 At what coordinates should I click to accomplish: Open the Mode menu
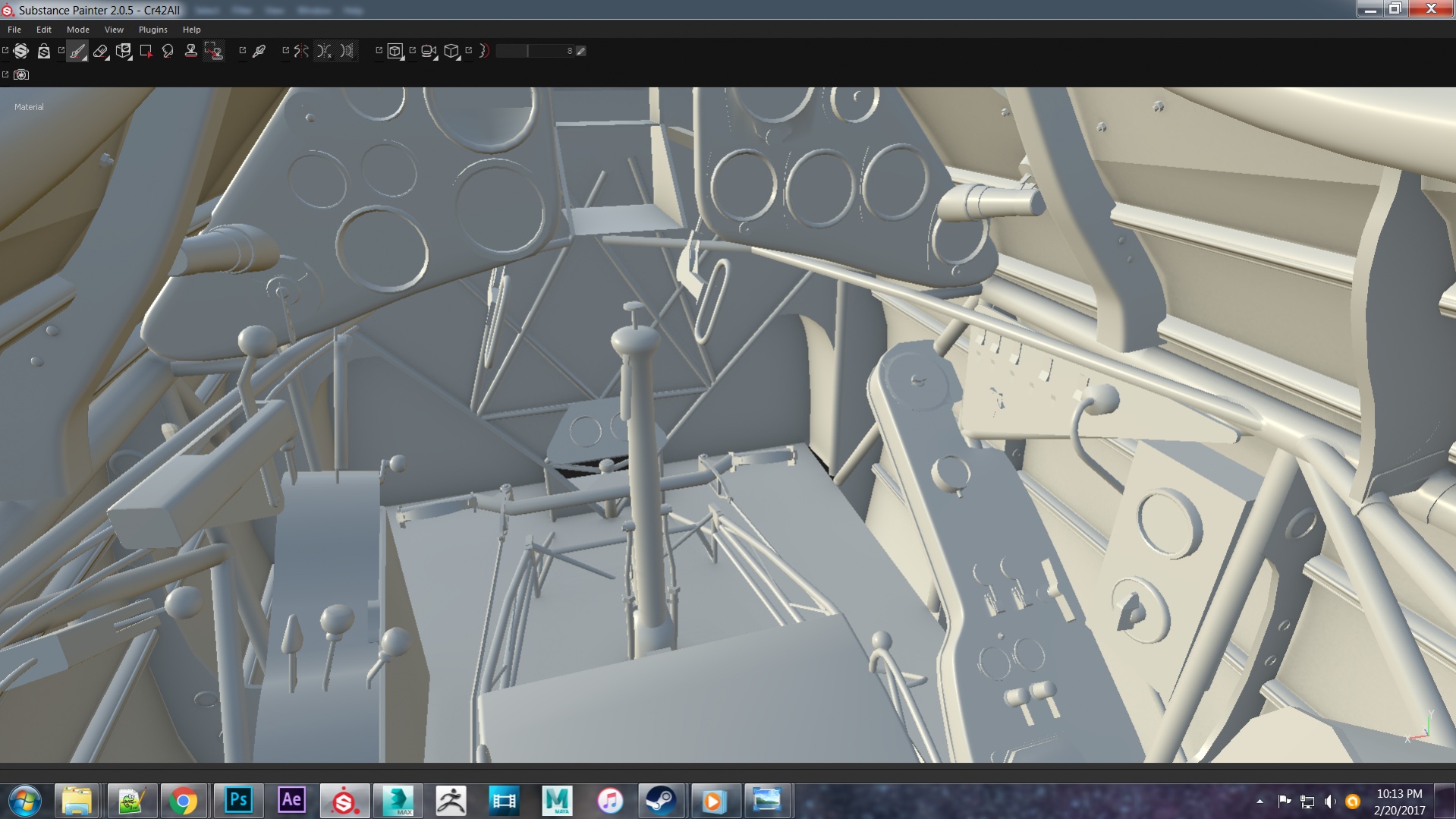point(78,30)
